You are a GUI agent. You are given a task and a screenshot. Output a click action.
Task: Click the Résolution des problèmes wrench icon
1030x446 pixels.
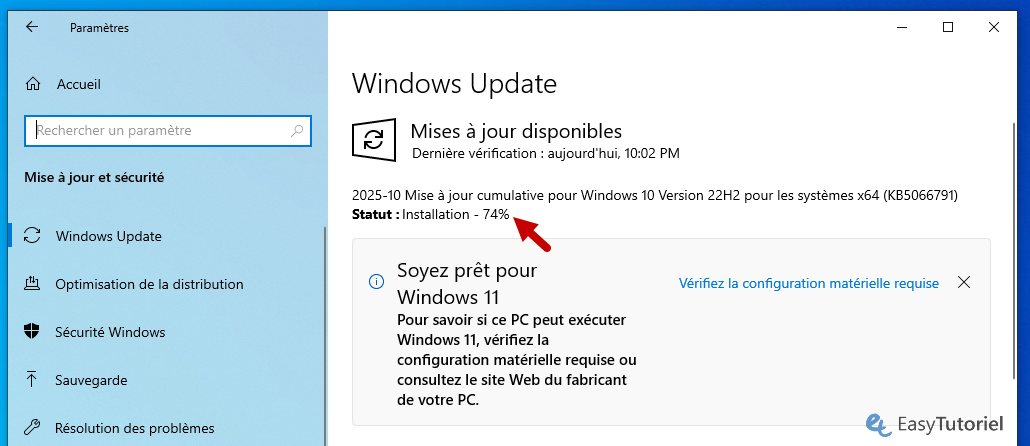point(33,428)
